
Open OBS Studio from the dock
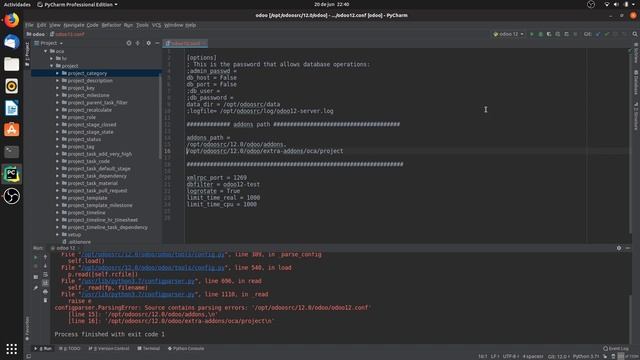[x=11, y=196]
